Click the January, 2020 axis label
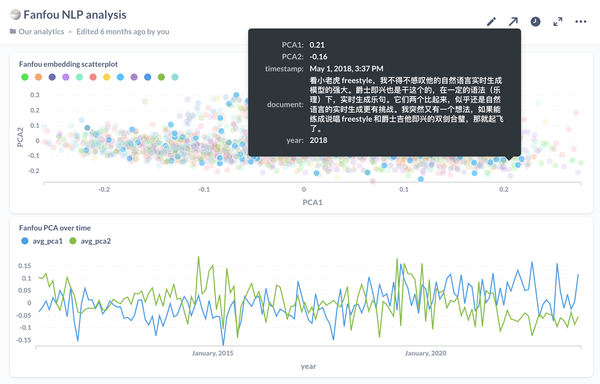Image resolution: width=600 pixels, height=384 pixels. 426,353
